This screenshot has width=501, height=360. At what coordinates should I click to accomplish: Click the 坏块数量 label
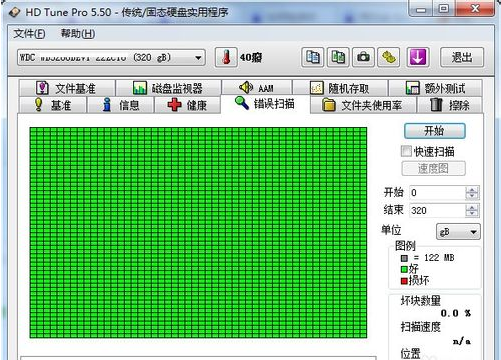[x=421, y=300]
